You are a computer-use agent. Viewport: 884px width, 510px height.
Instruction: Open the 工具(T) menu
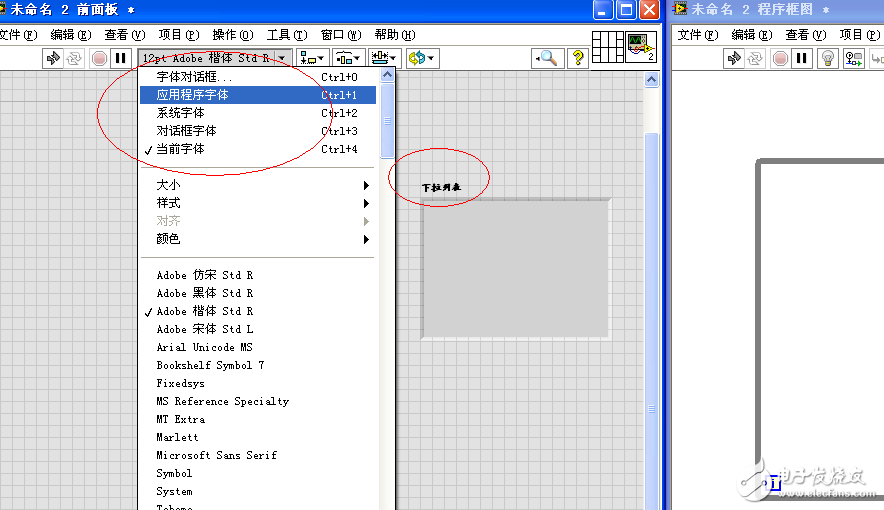point(287,35)
